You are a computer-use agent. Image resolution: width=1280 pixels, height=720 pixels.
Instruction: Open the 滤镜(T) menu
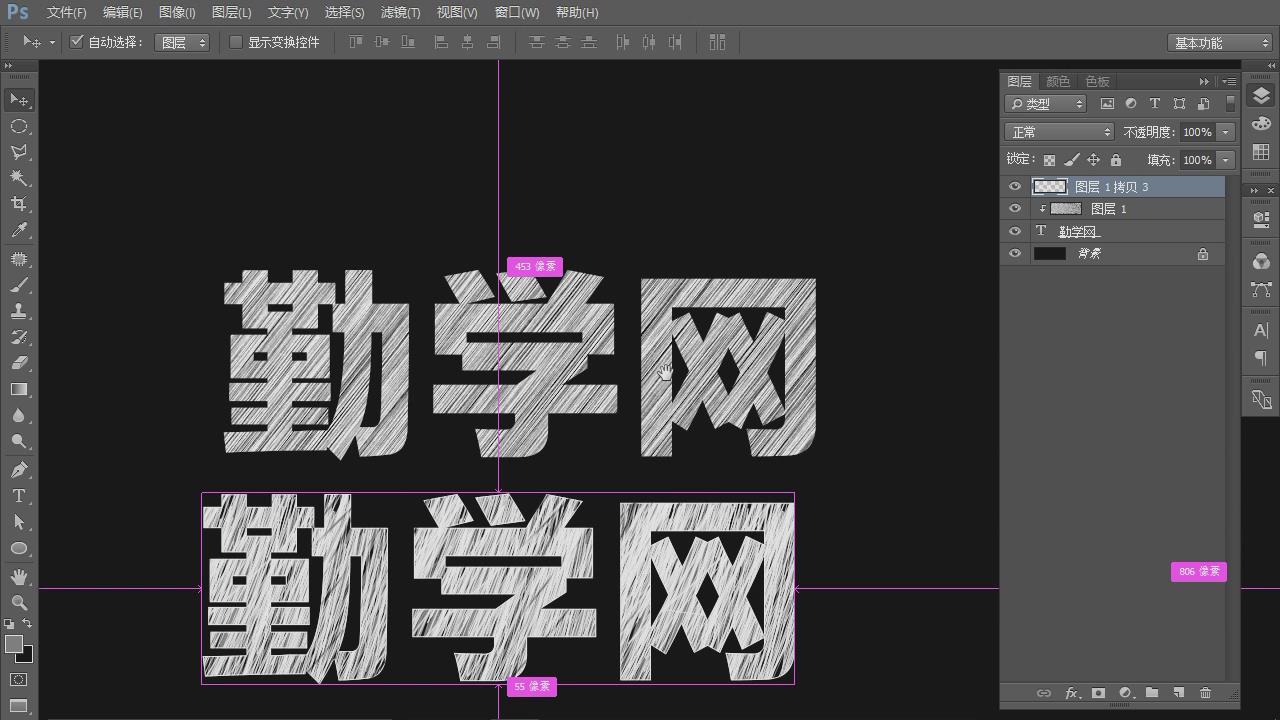(x=400, y=13)
